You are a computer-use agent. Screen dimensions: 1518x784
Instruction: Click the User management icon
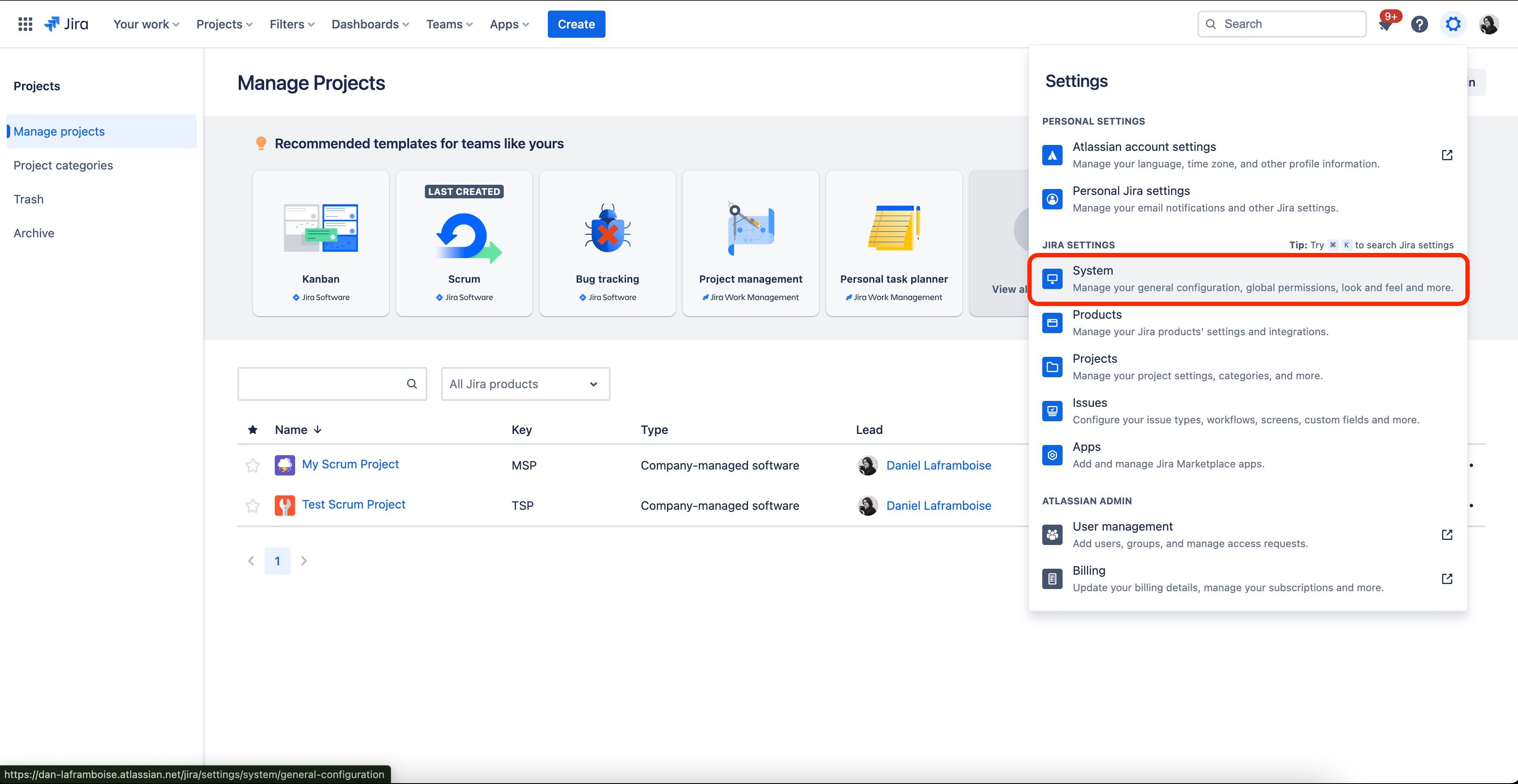point(1052,535)
